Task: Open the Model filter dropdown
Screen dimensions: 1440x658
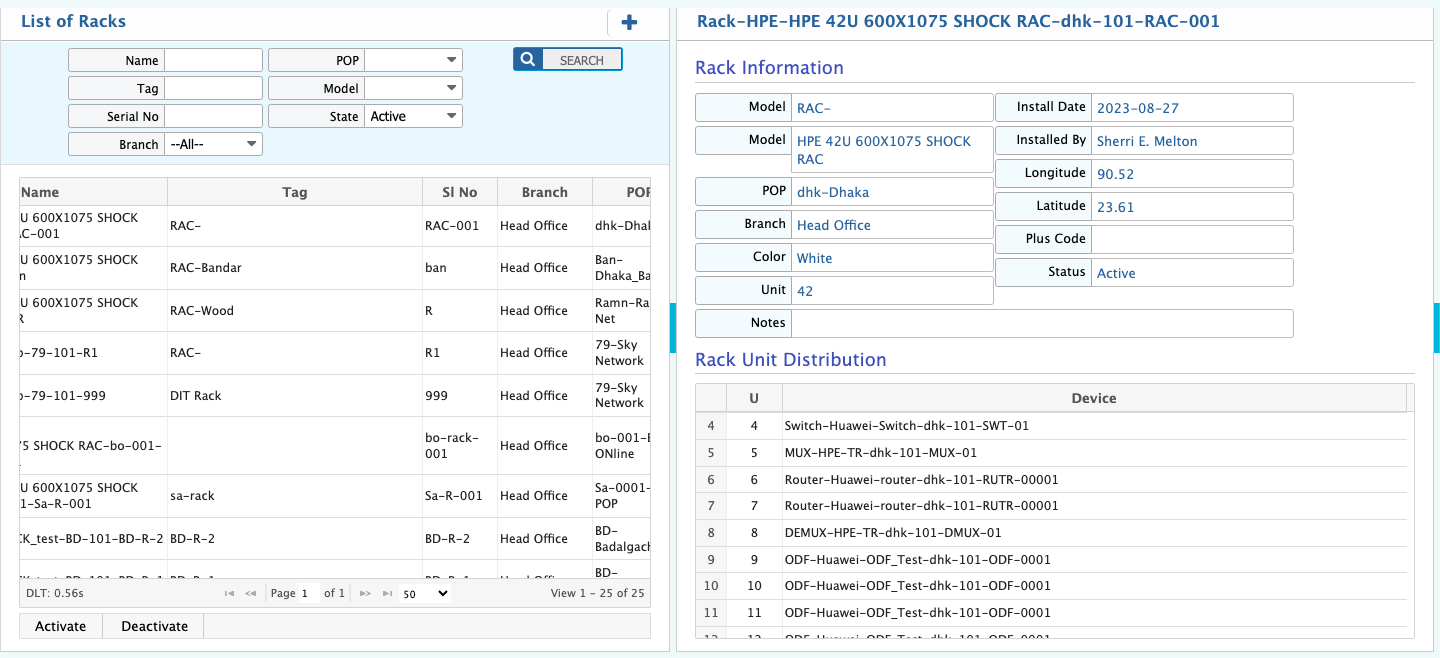Action: click(x=414, y=89)
